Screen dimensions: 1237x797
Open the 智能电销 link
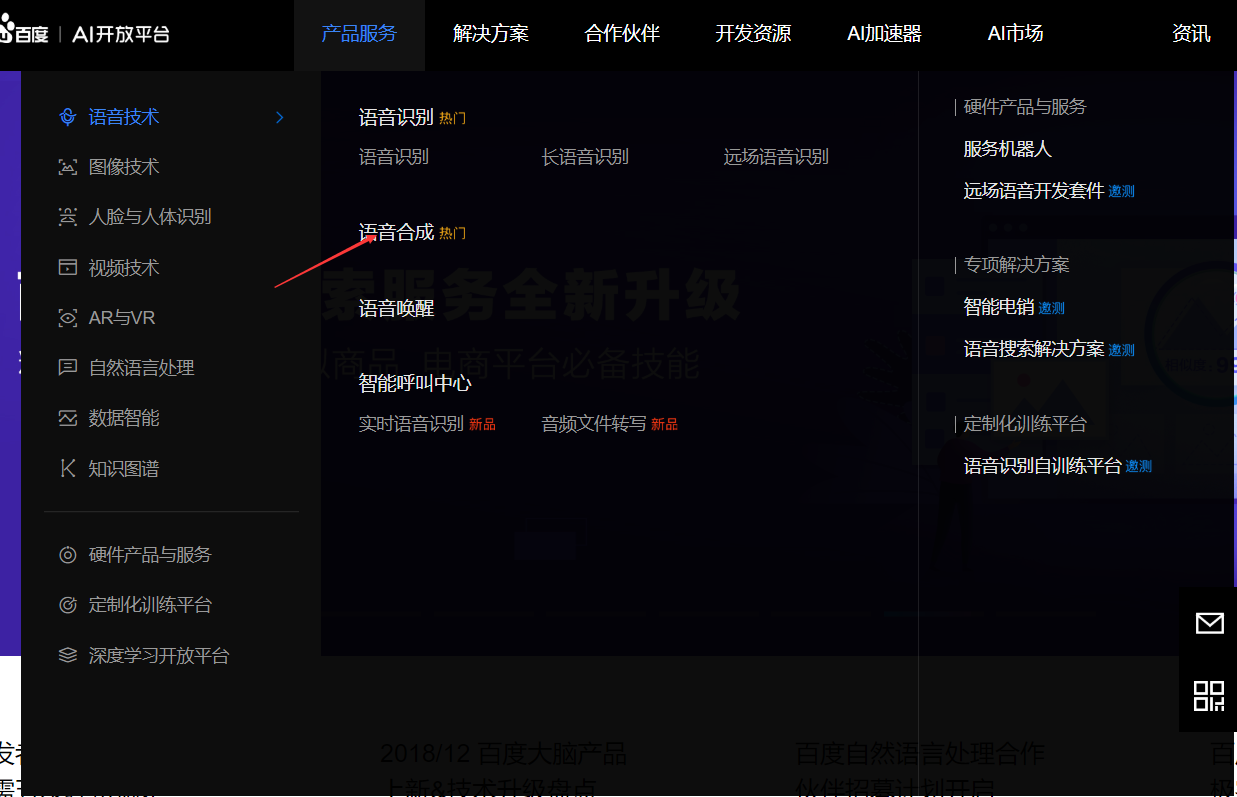[999, 307]
